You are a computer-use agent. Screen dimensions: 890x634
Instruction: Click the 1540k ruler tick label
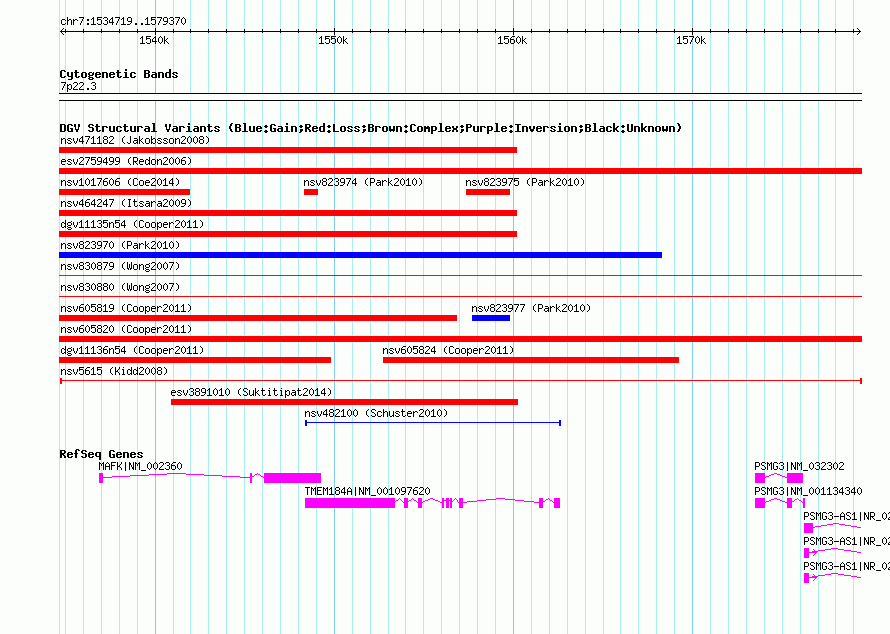point(154,40)
